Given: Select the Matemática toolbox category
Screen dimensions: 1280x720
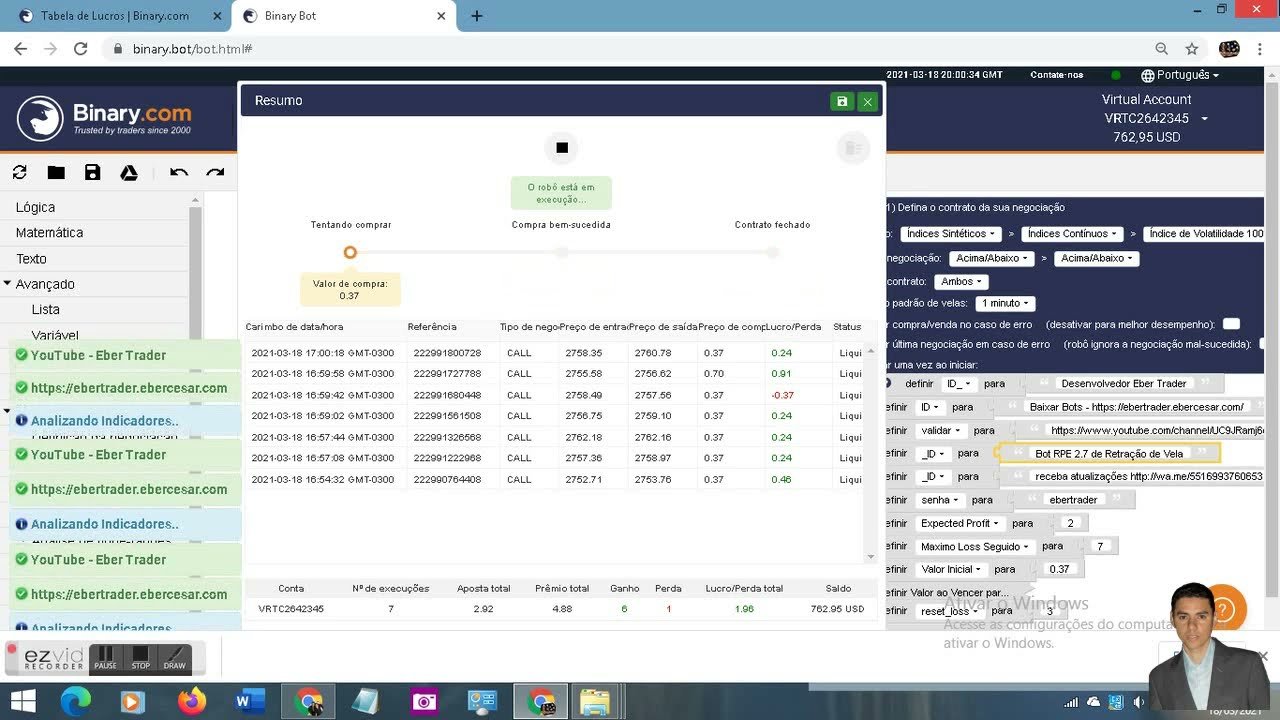Looking at the screenshot, I should pyautogui.click(x=49, y=232).
